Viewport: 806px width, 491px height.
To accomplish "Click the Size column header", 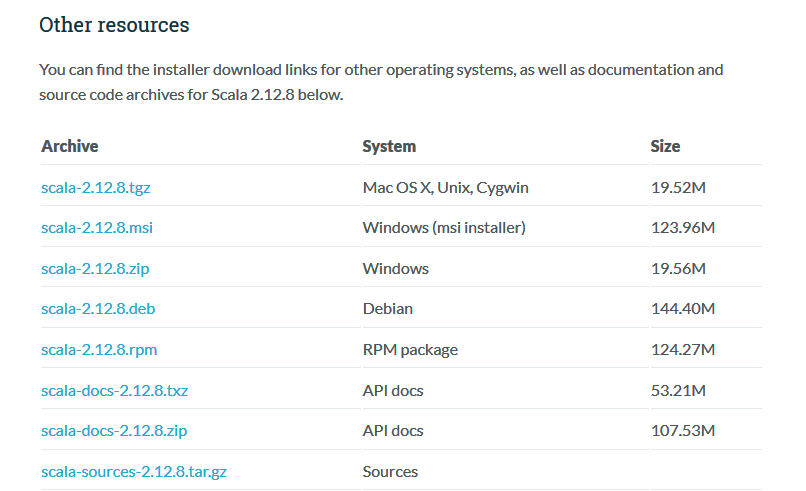I will [665, 146].
